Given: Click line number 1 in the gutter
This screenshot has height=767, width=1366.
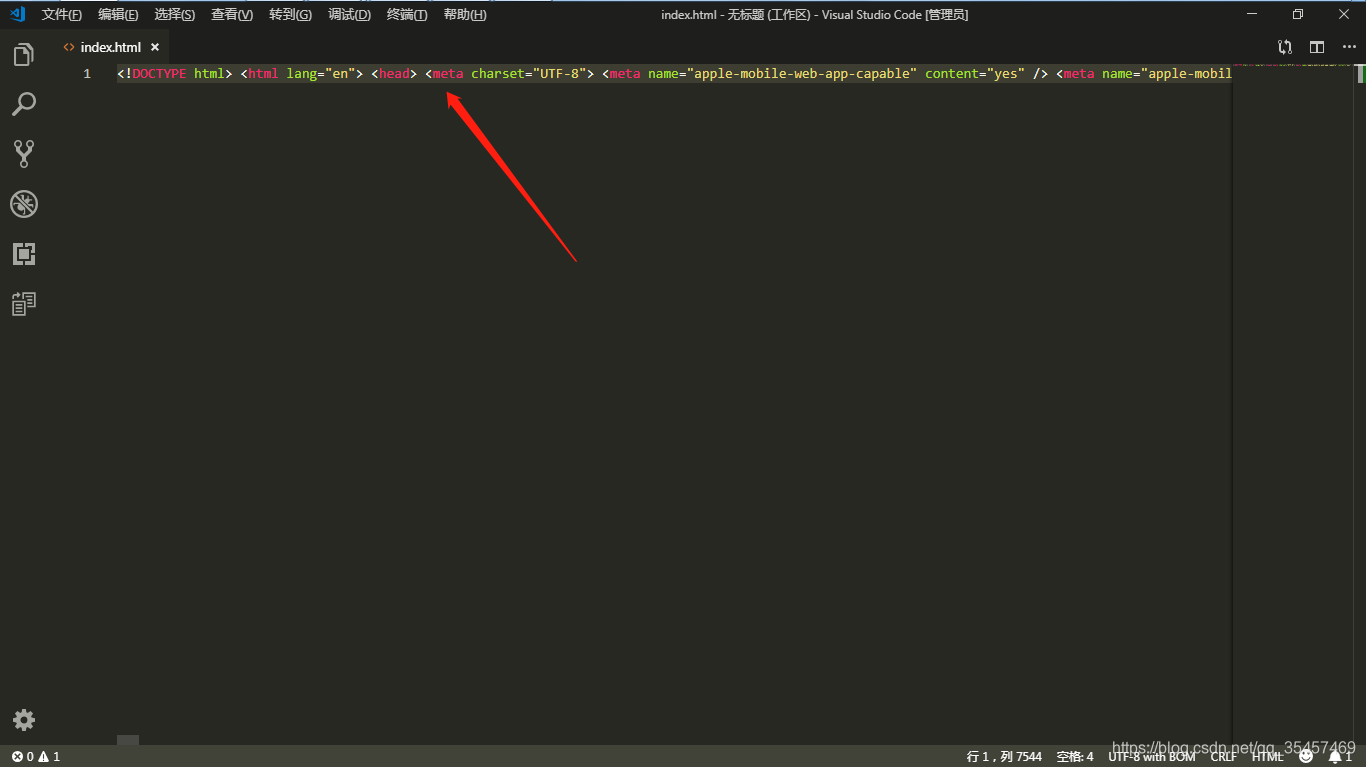Looking at the screenshot, I should [x=87, y=73].
